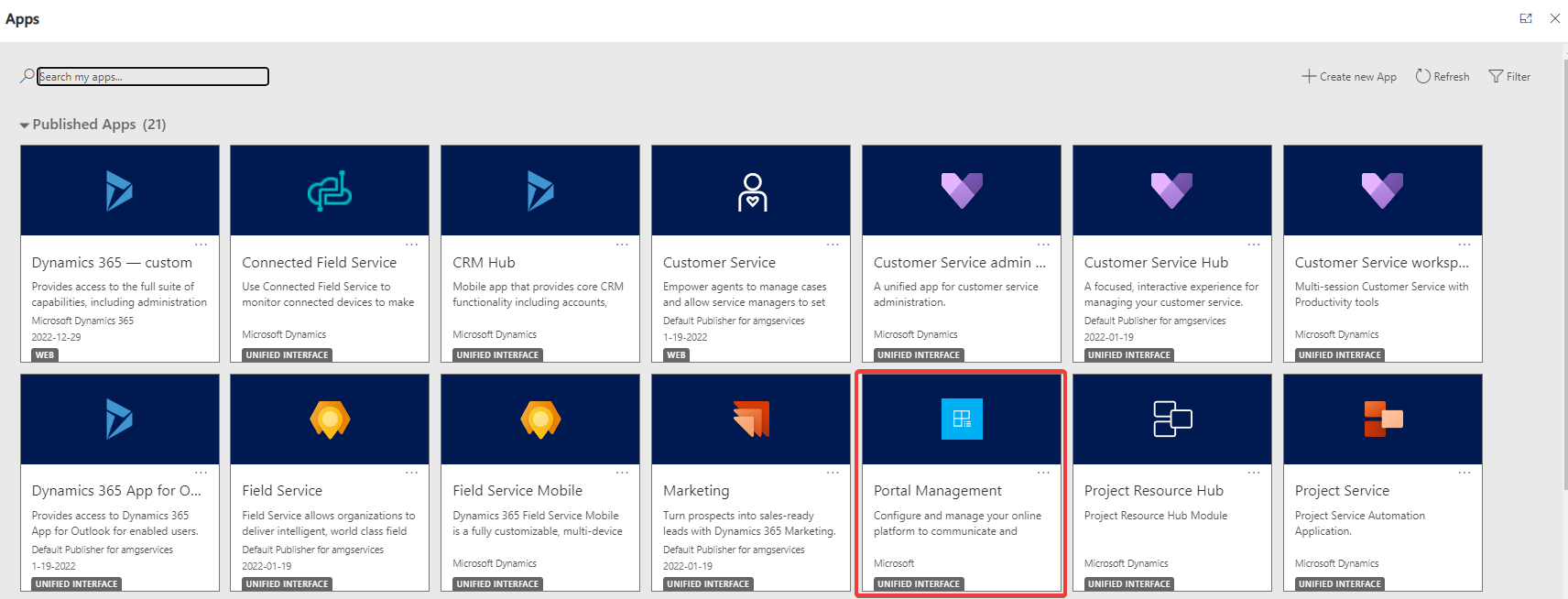Viewport: 1568px width, 599px height.
Task: Click the WEB badge on Dynamics 365 — custom
Action: click(x=45, y=355)
